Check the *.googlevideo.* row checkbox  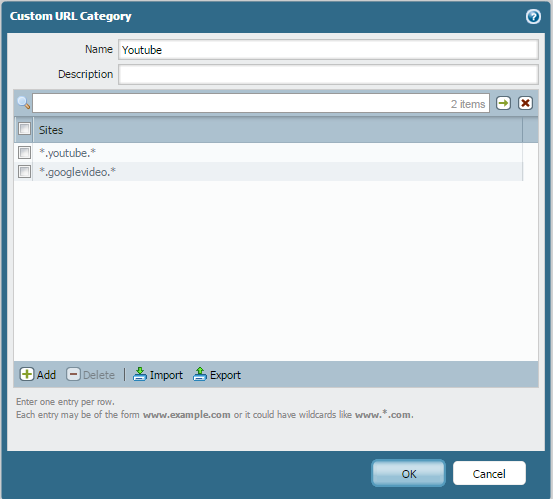click(24, 171)
